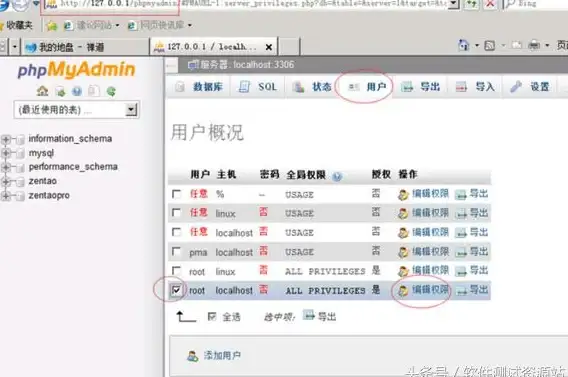Click the ALL PRIVILEGES text for root localhost
The image size is (568, 377).
pyautogui.click(x=325, y=291)
